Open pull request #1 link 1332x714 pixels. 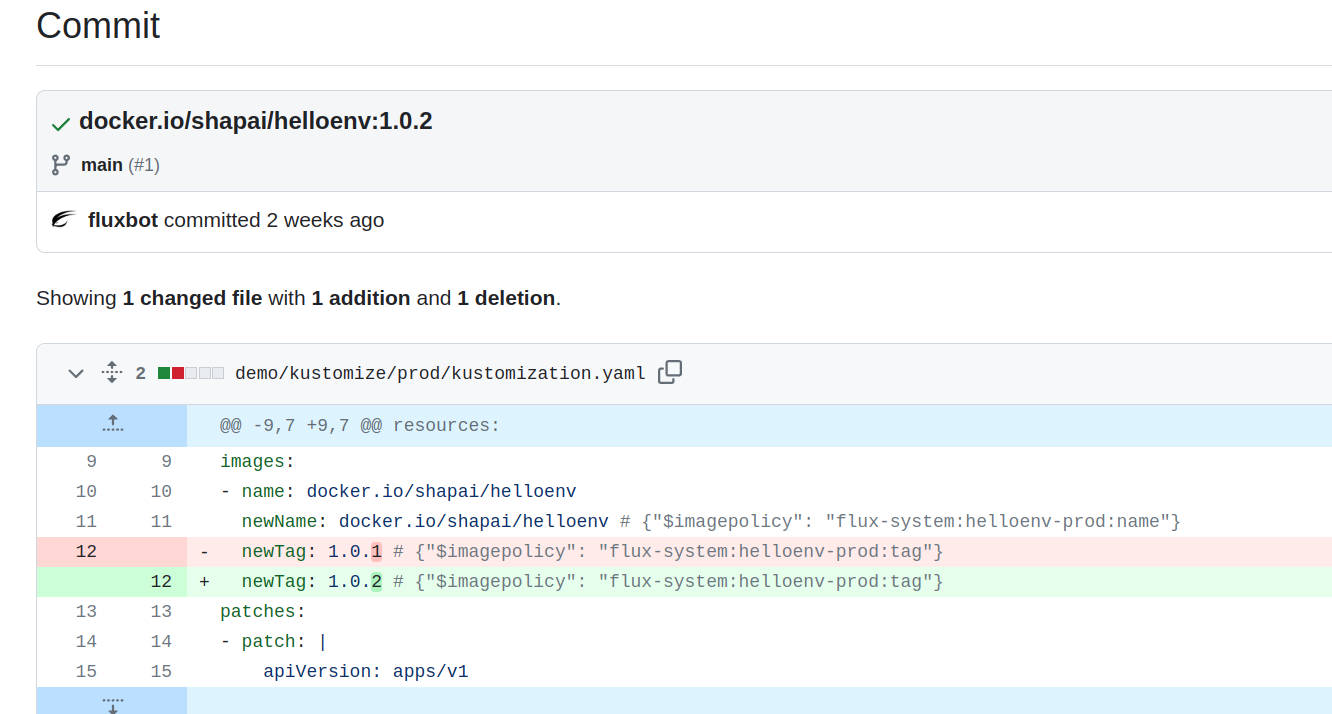144,165
